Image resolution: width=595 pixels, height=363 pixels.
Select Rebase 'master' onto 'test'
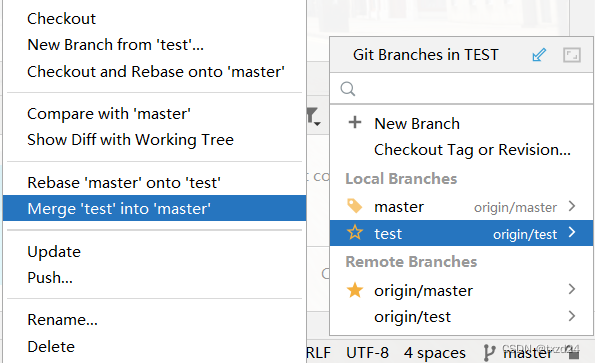[x=124, y=182]
